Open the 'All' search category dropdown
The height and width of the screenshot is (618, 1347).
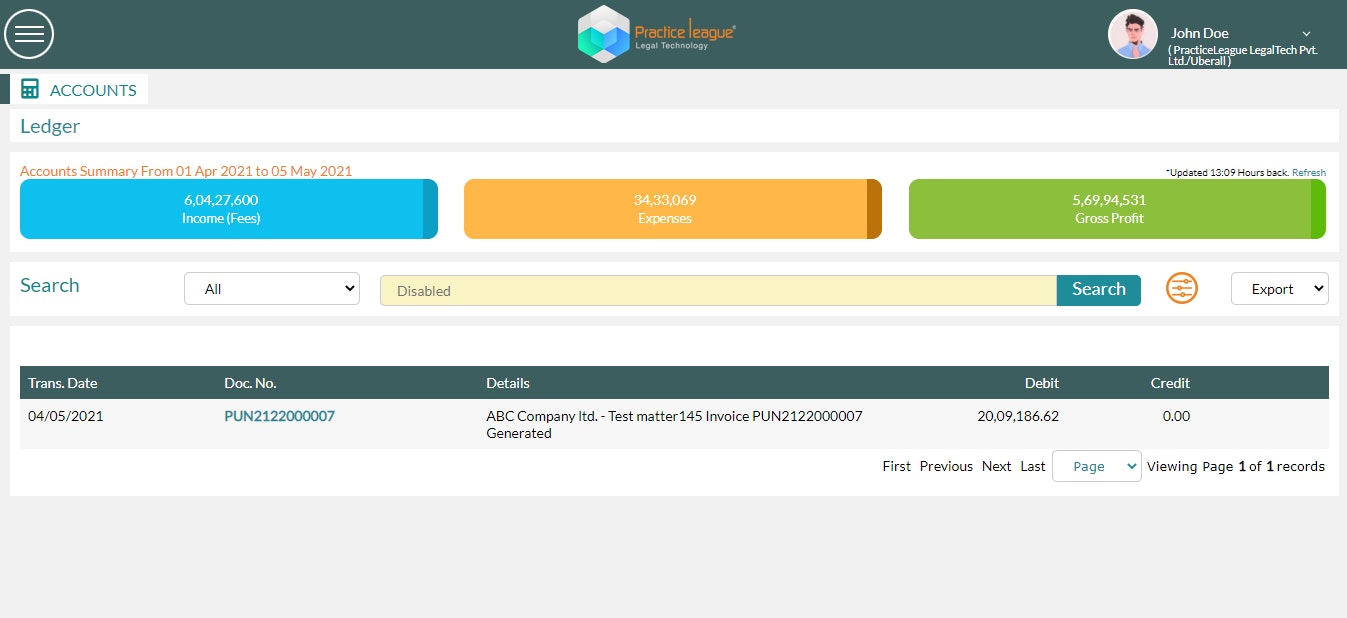(x=272, y=289)
